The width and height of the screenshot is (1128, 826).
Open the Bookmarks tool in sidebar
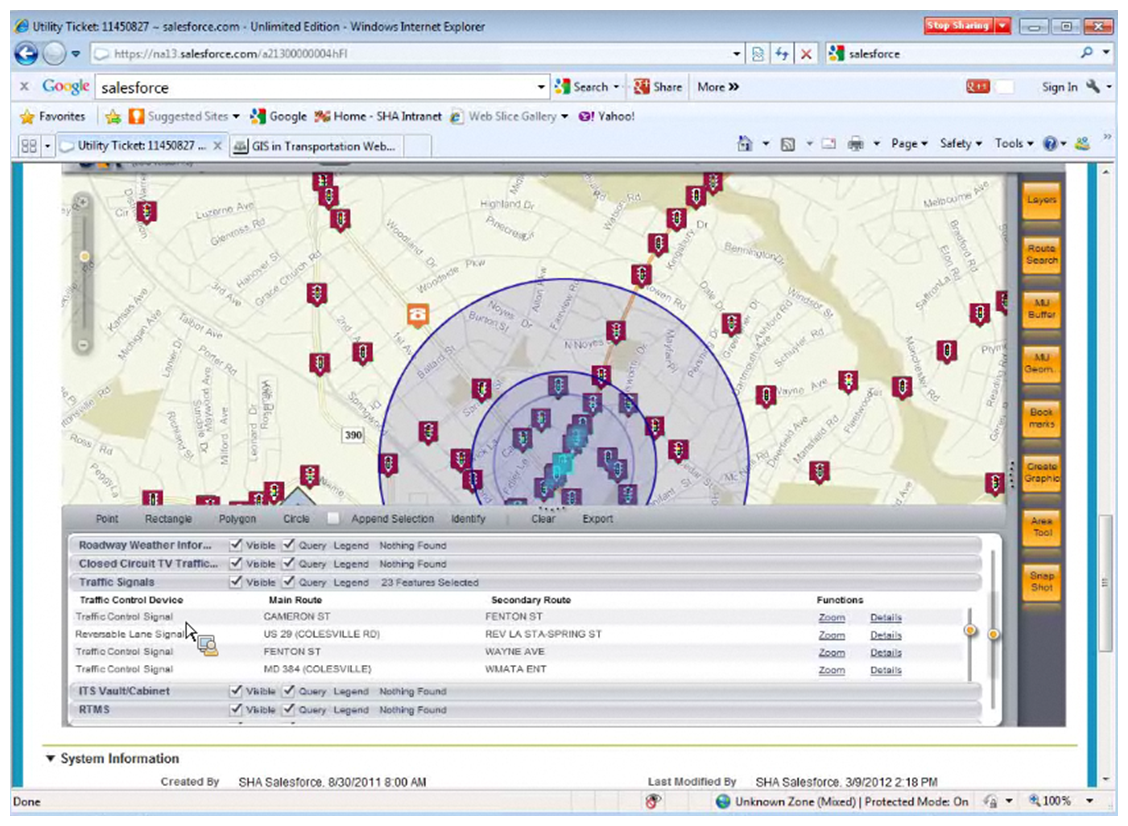click(x=1041, y=418)
